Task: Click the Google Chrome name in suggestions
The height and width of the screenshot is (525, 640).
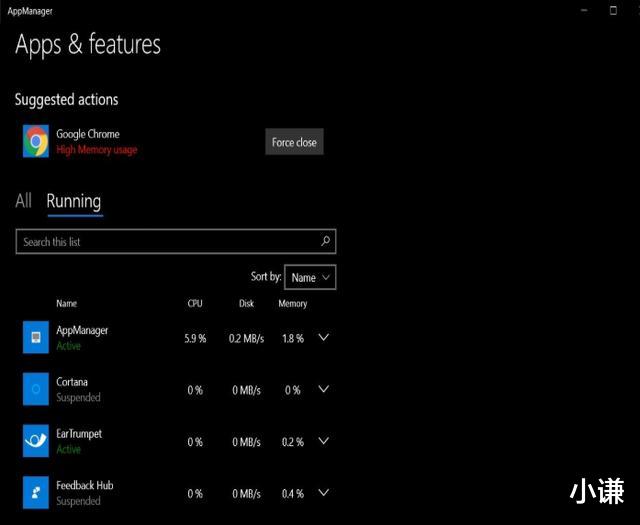Action: coord(88,134)
